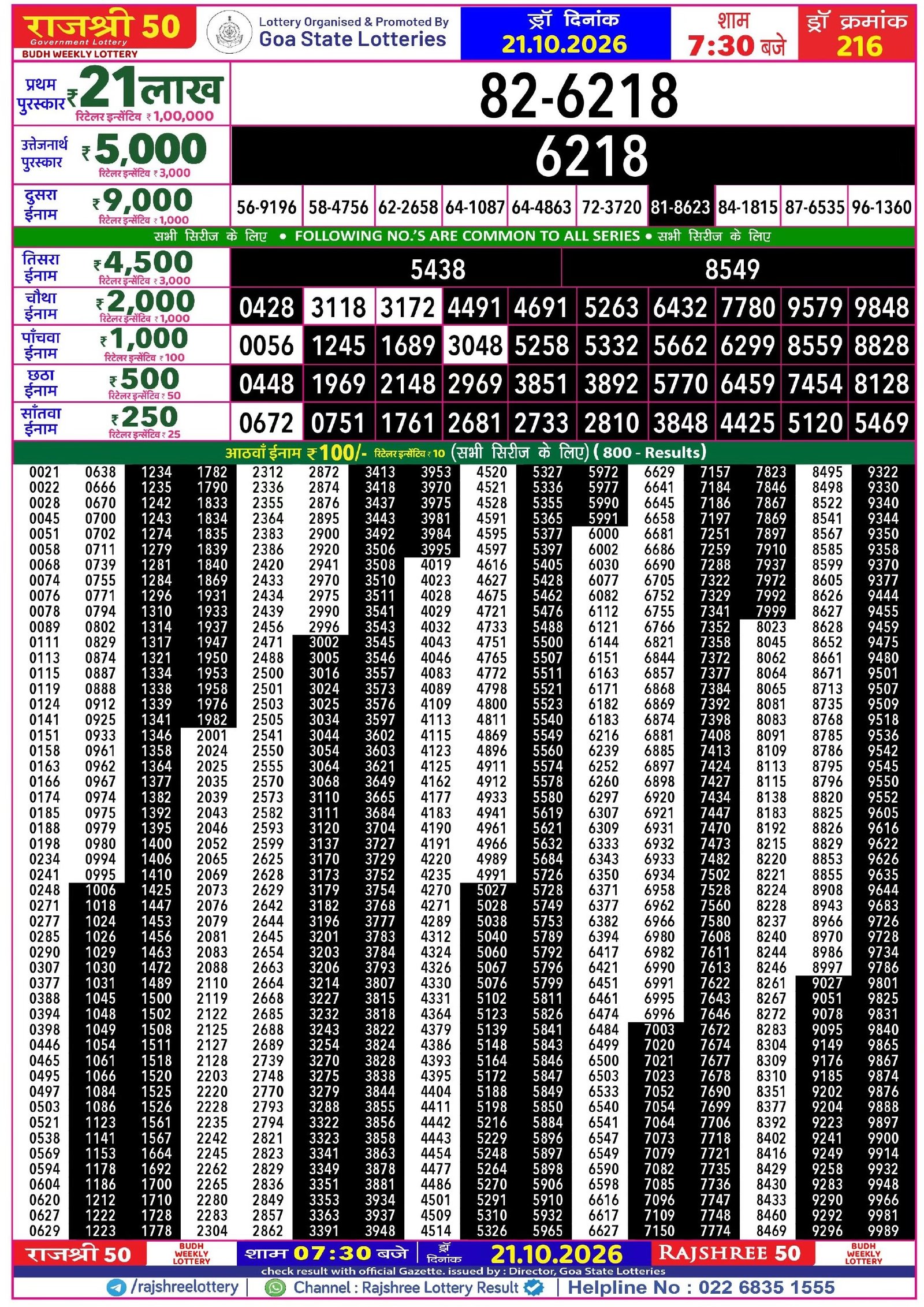Image resolution: width=924 pixels, height=1307 pixels.
Task: Select seventh prize number 0672
Action: click(266, 423)
